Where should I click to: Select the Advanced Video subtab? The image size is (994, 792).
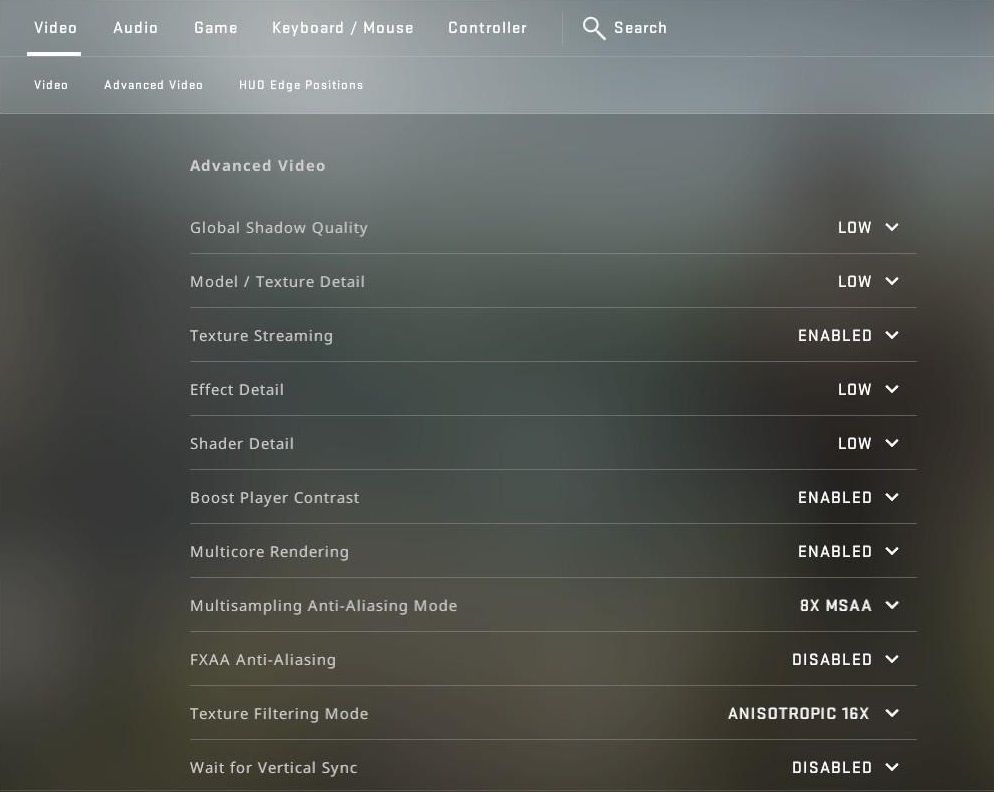pyautogui.click(x=153, y=85)
